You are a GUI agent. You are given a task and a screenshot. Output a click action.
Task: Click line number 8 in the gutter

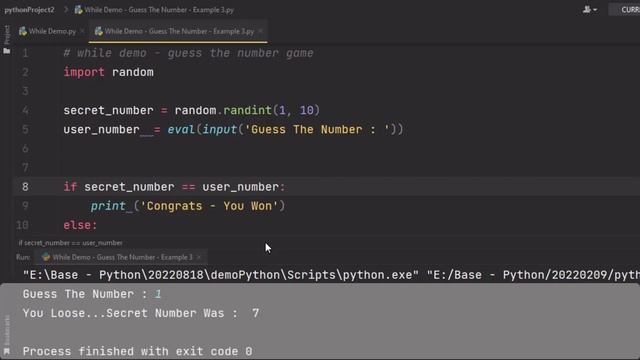coord(25,187)
